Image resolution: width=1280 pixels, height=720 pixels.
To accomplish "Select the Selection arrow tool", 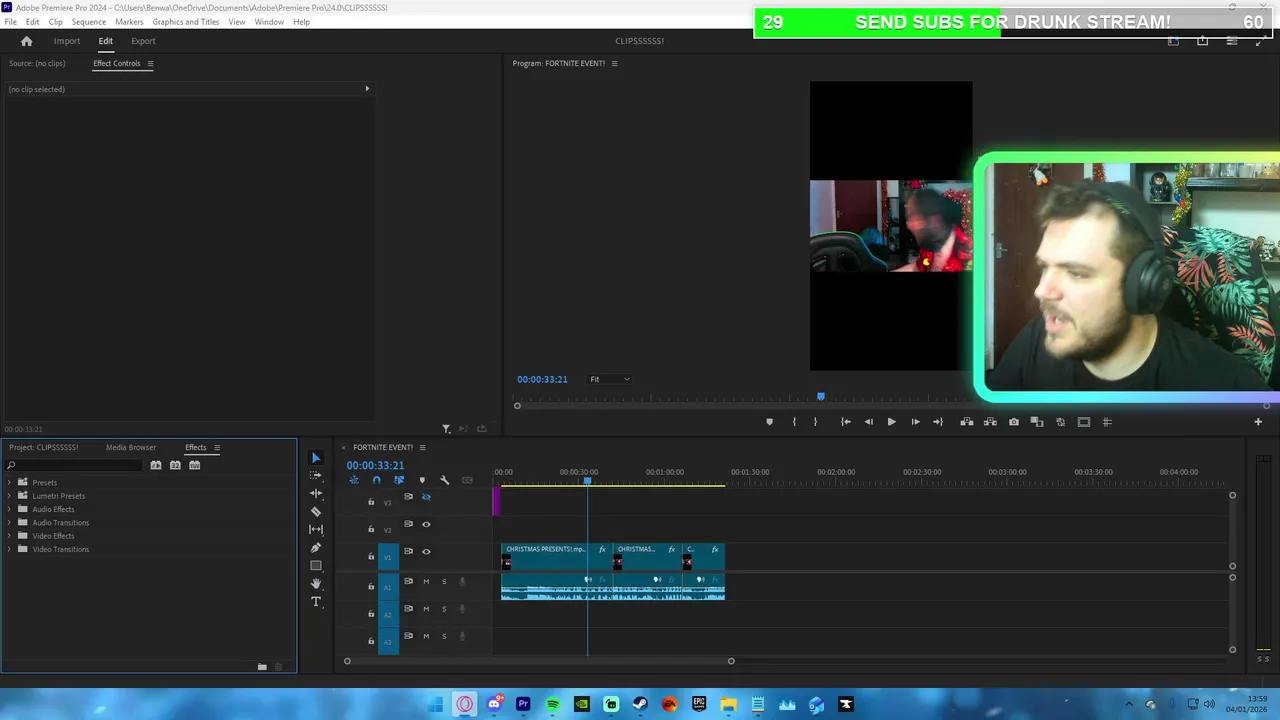I will [316, 458].
